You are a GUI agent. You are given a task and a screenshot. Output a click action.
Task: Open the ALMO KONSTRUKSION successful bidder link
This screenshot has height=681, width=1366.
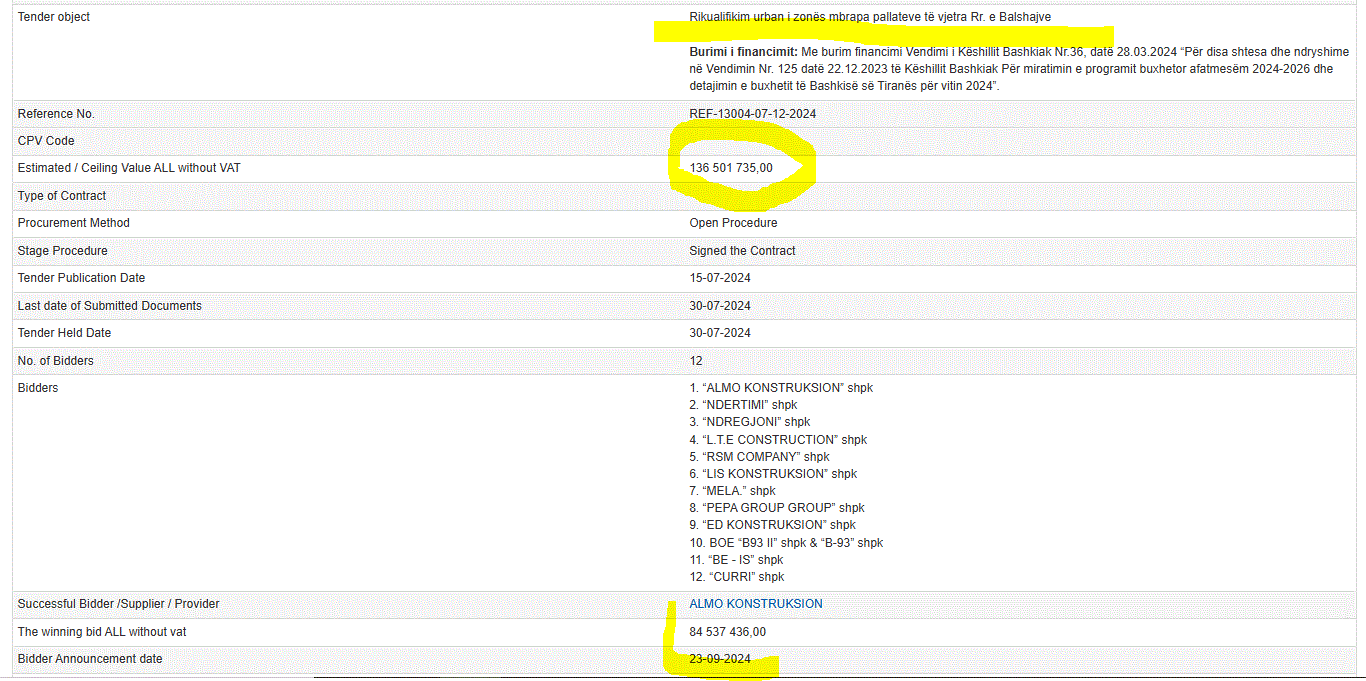pos(756,604)
